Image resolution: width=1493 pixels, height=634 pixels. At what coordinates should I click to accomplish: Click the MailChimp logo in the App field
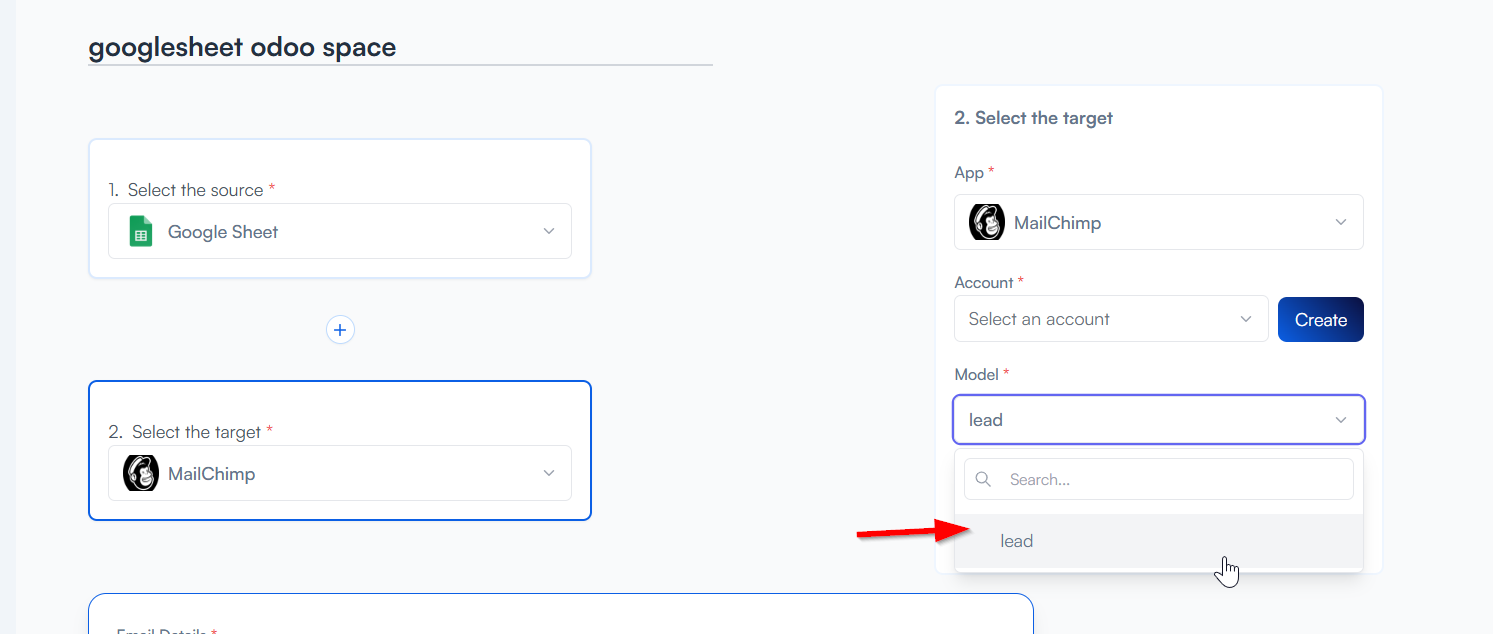tap(987, 222)
